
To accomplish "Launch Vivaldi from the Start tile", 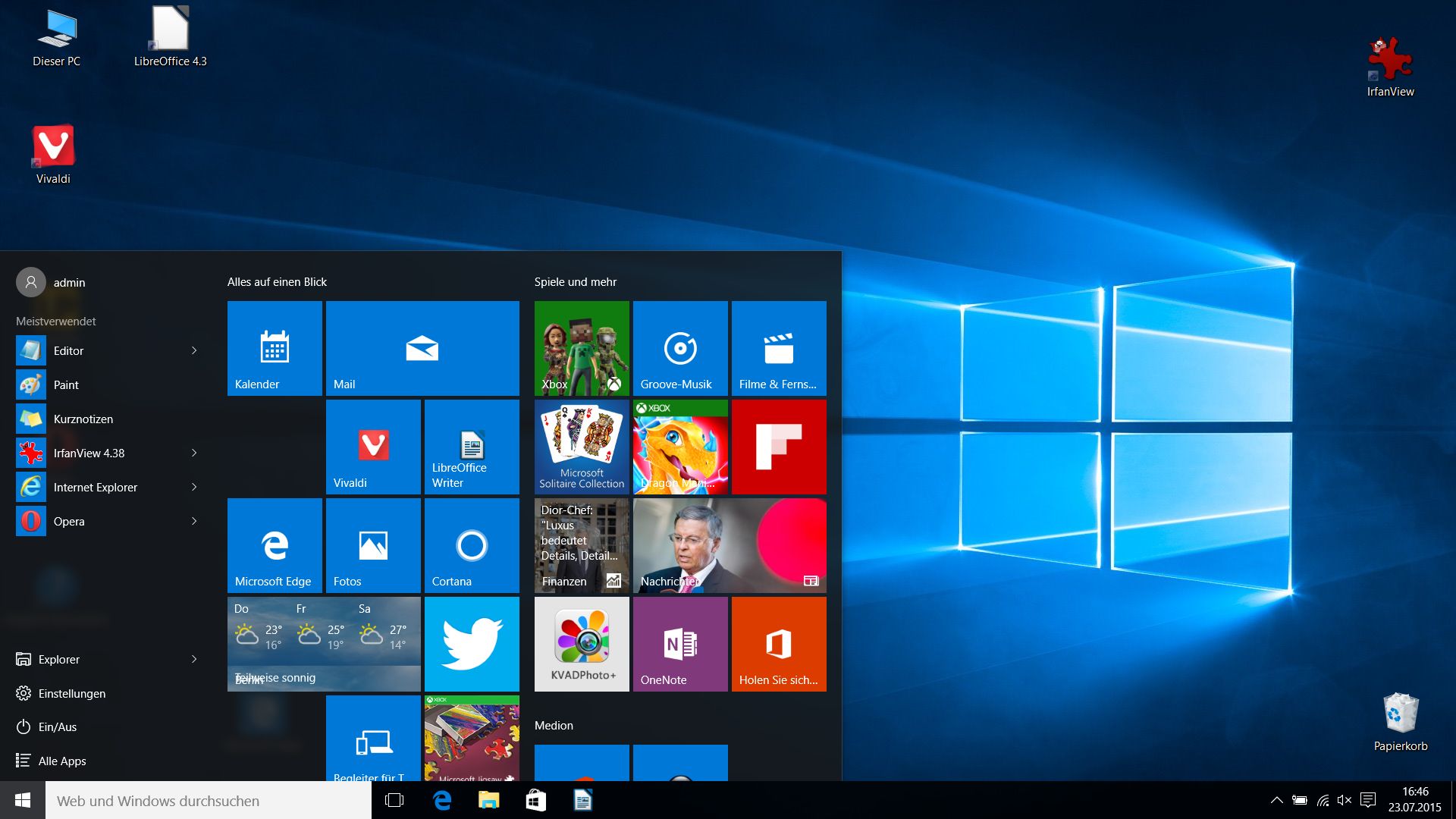I will click(373, 447).
